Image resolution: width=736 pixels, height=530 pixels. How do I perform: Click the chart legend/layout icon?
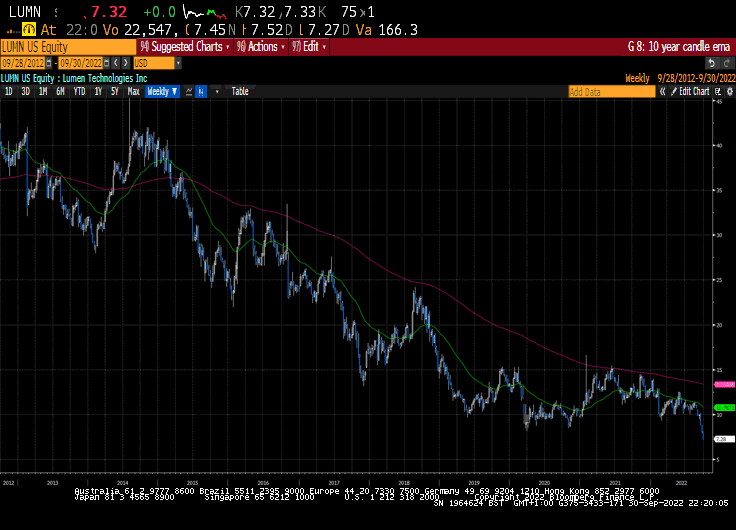point(718,92)
